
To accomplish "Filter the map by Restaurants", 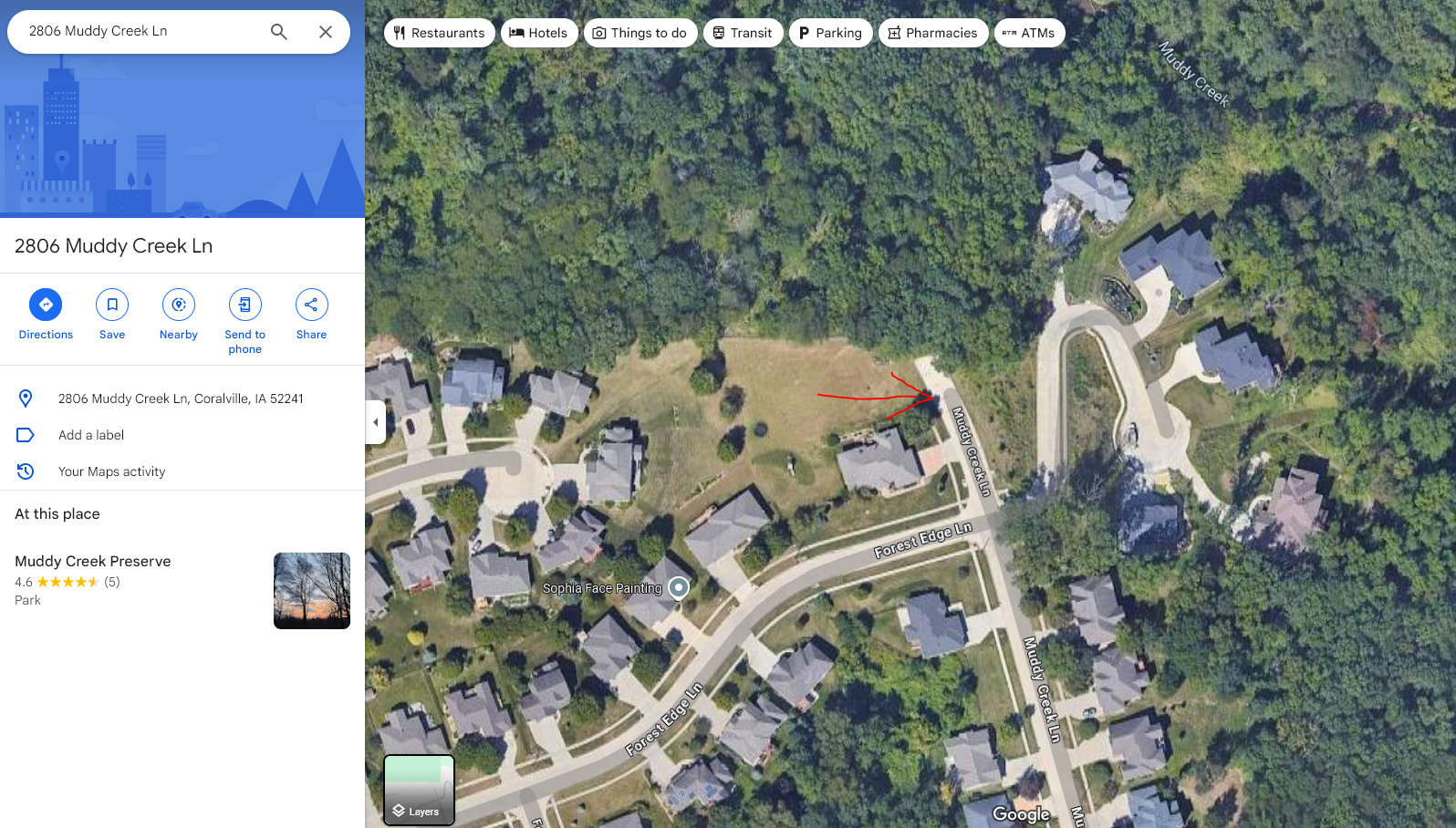I will click(440, 33).
